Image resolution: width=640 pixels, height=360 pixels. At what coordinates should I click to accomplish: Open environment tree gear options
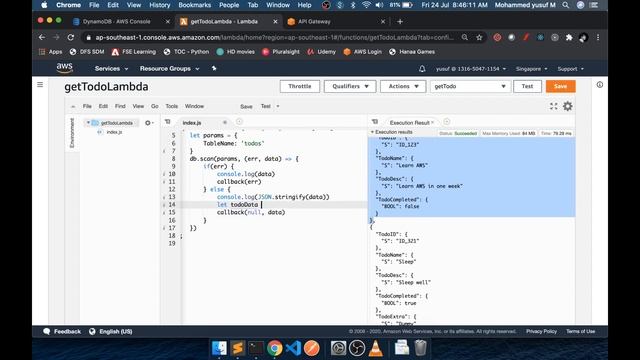[149, 122]
